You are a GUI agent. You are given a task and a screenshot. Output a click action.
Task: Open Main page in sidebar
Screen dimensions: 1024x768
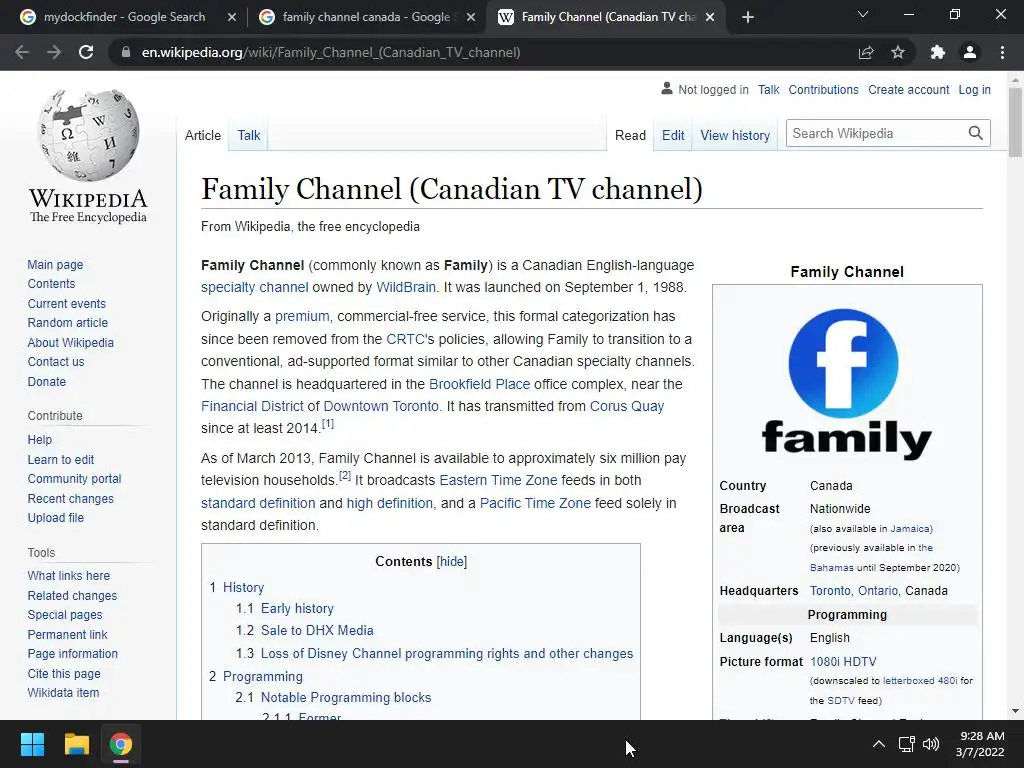tap(55, 264)
